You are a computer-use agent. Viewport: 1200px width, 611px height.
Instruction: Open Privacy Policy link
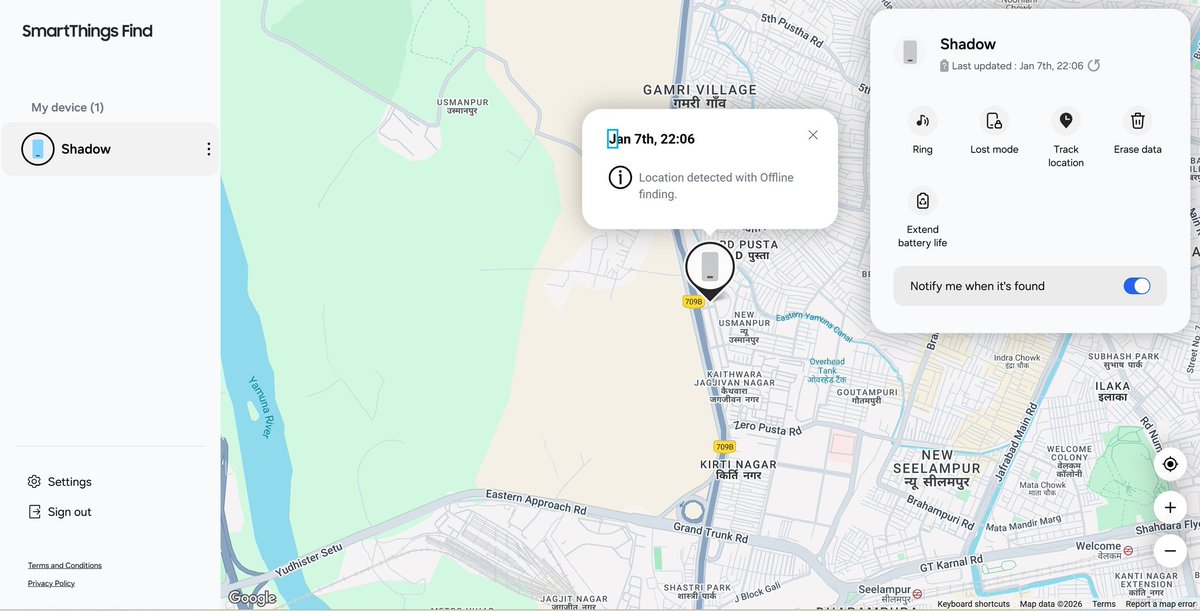51,583
